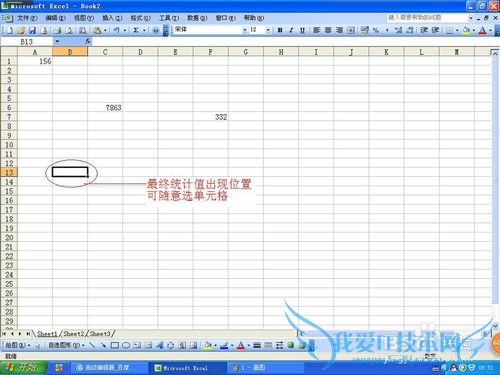
Task: Switch to Sheet2 tab
Action: [x=74, y=334]
